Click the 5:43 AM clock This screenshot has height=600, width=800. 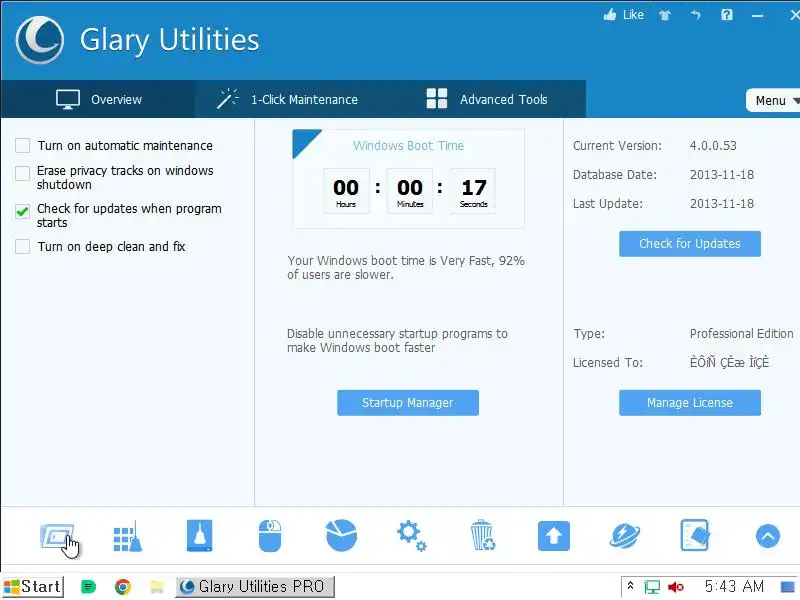pyautogui.click(x=734, y=587)
